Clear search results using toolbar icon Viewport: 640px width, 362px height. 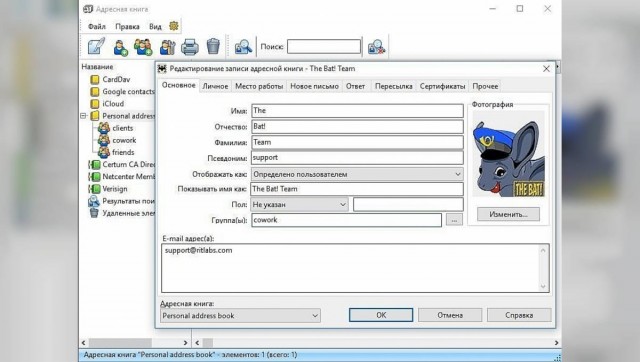coord(376,47)
